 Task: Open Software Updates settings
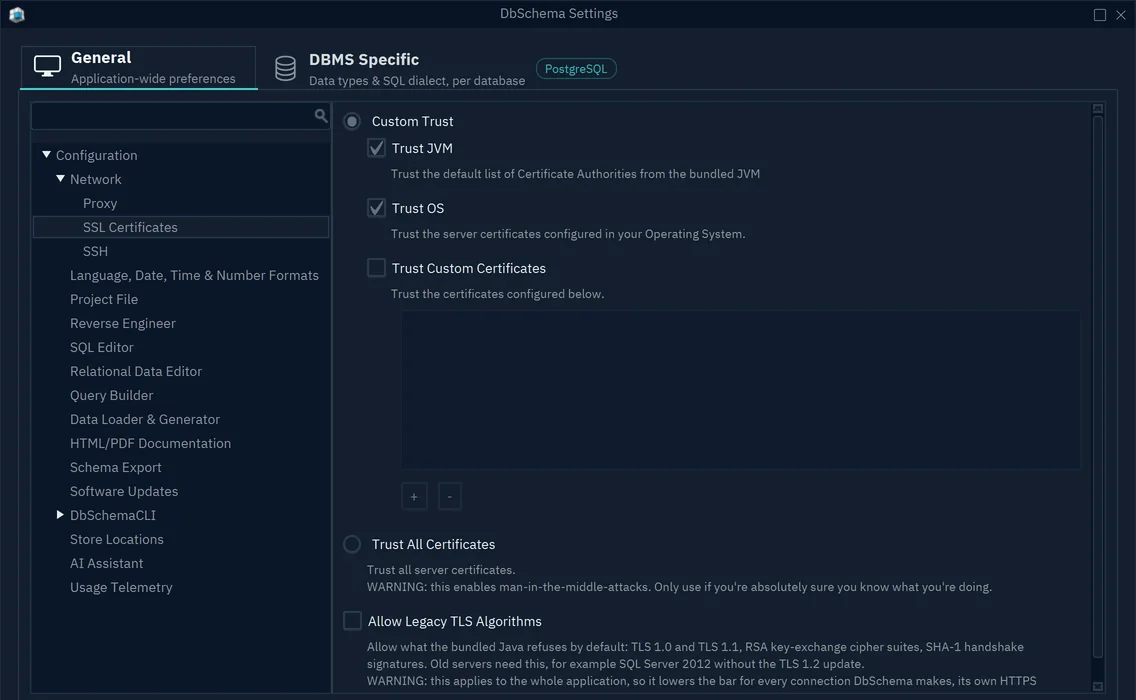point(124,491)
